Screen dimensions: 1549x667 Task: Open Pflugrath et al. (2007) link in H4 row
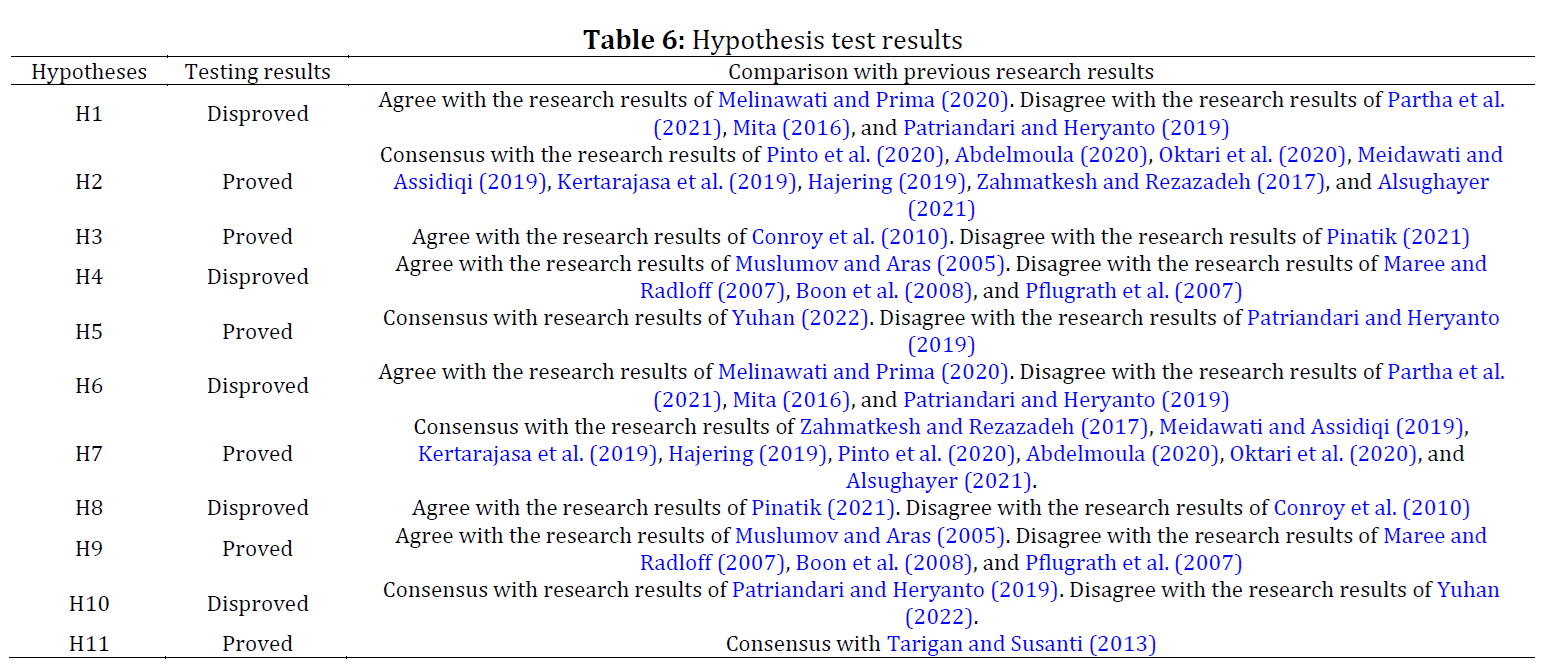tap(1133, 291)
